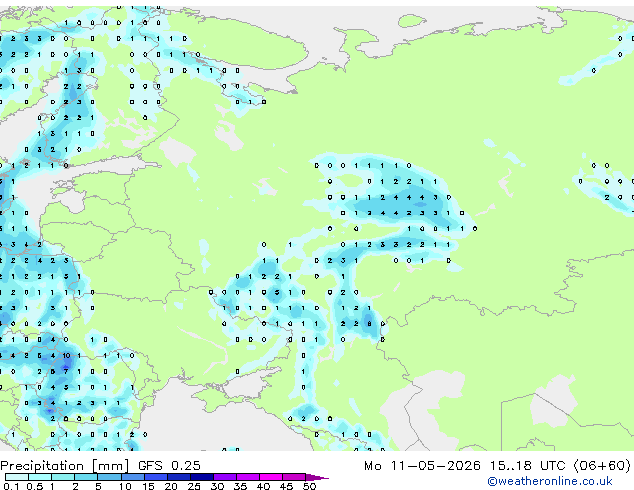634x490 pixels.
Task: Click the 'Mo 11-05-2026' date text
Action: pos(422,466)
